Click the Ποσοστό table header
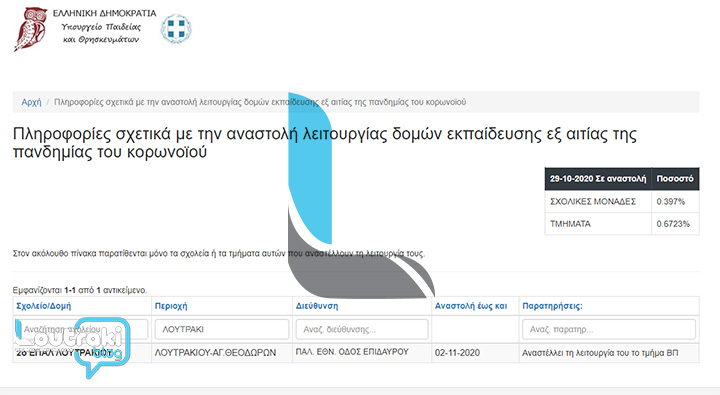This screenshot has height=395, width=720. 675,179
